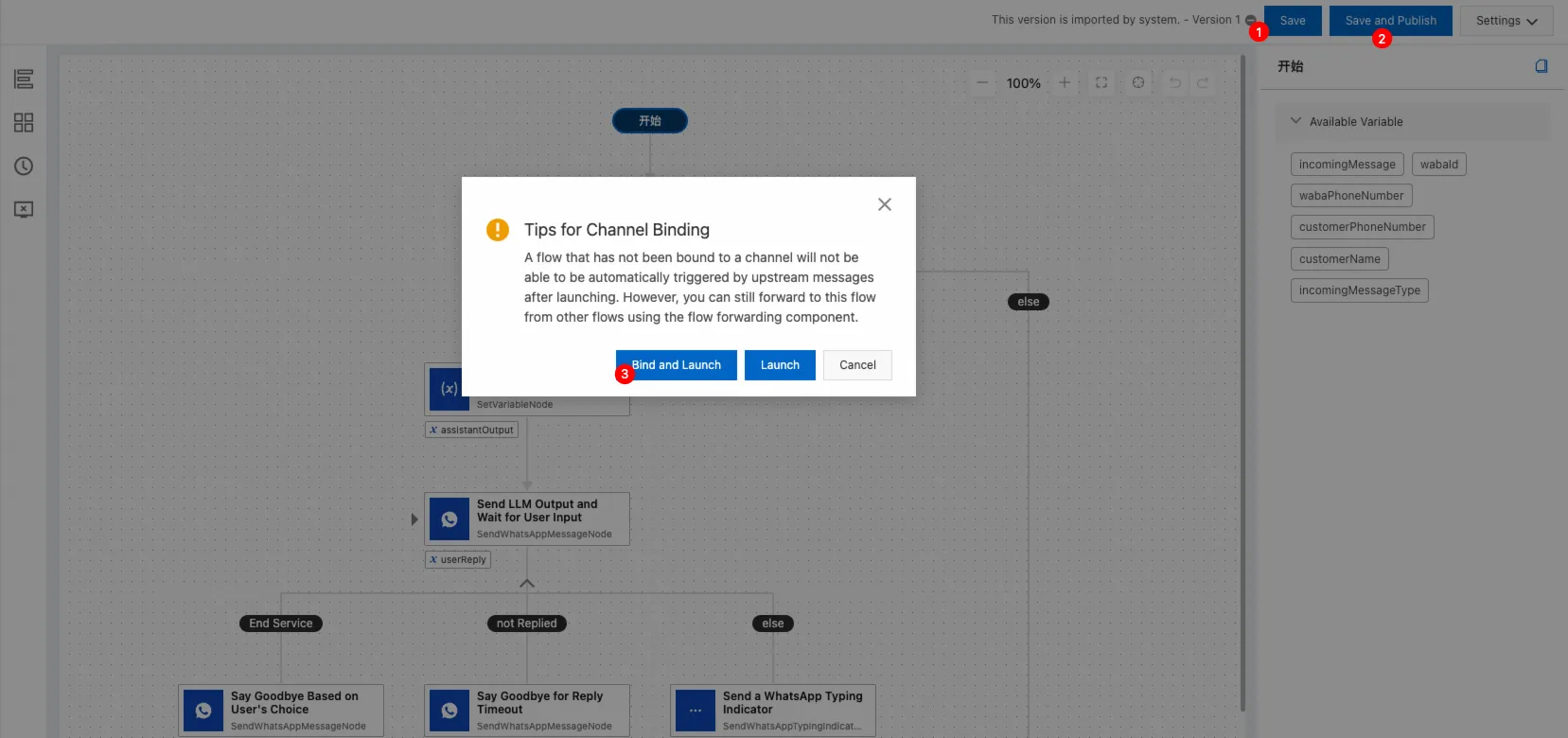Click the Launch button in dialog

point(780,365)
